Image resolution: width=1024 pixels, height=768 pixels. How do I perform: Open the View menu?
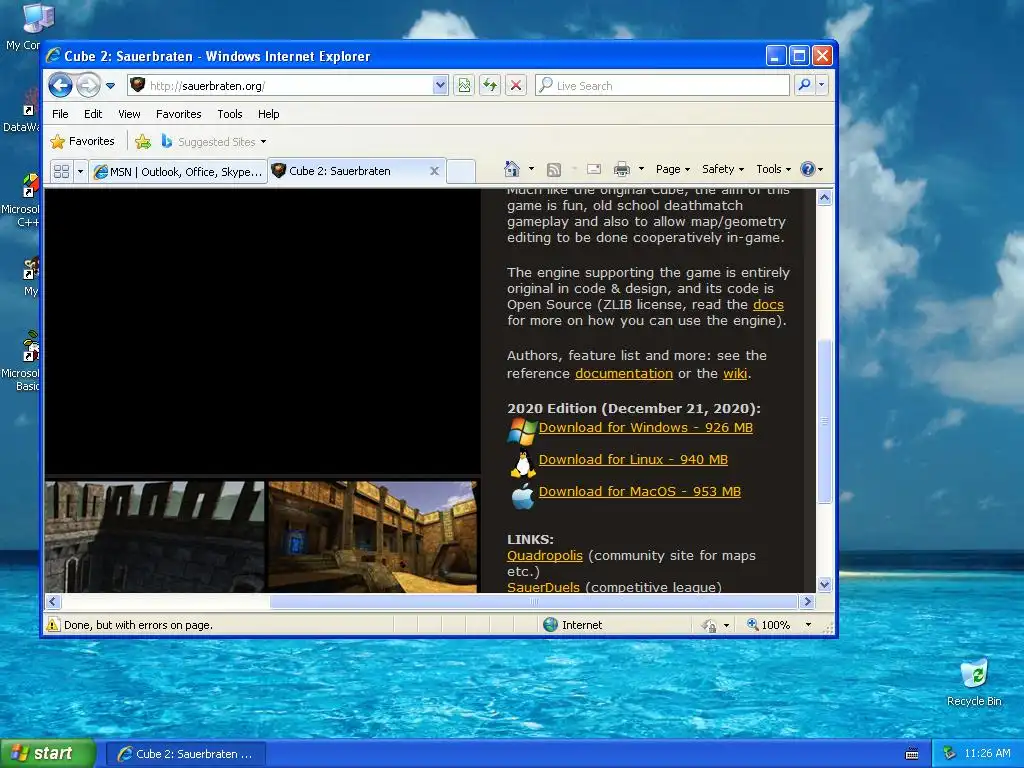tap(129, 114)
